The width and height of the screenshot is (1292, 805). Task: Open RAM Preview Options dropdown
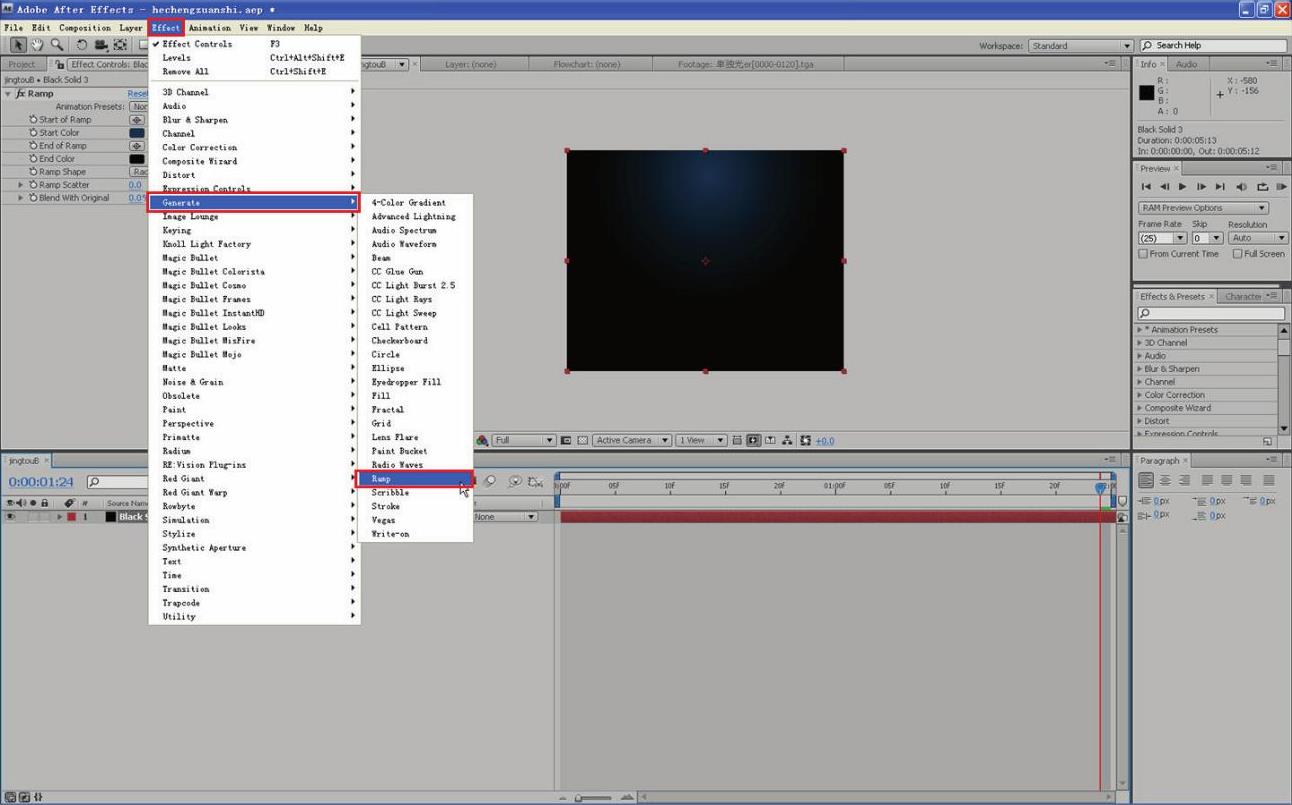[1203, 208]
